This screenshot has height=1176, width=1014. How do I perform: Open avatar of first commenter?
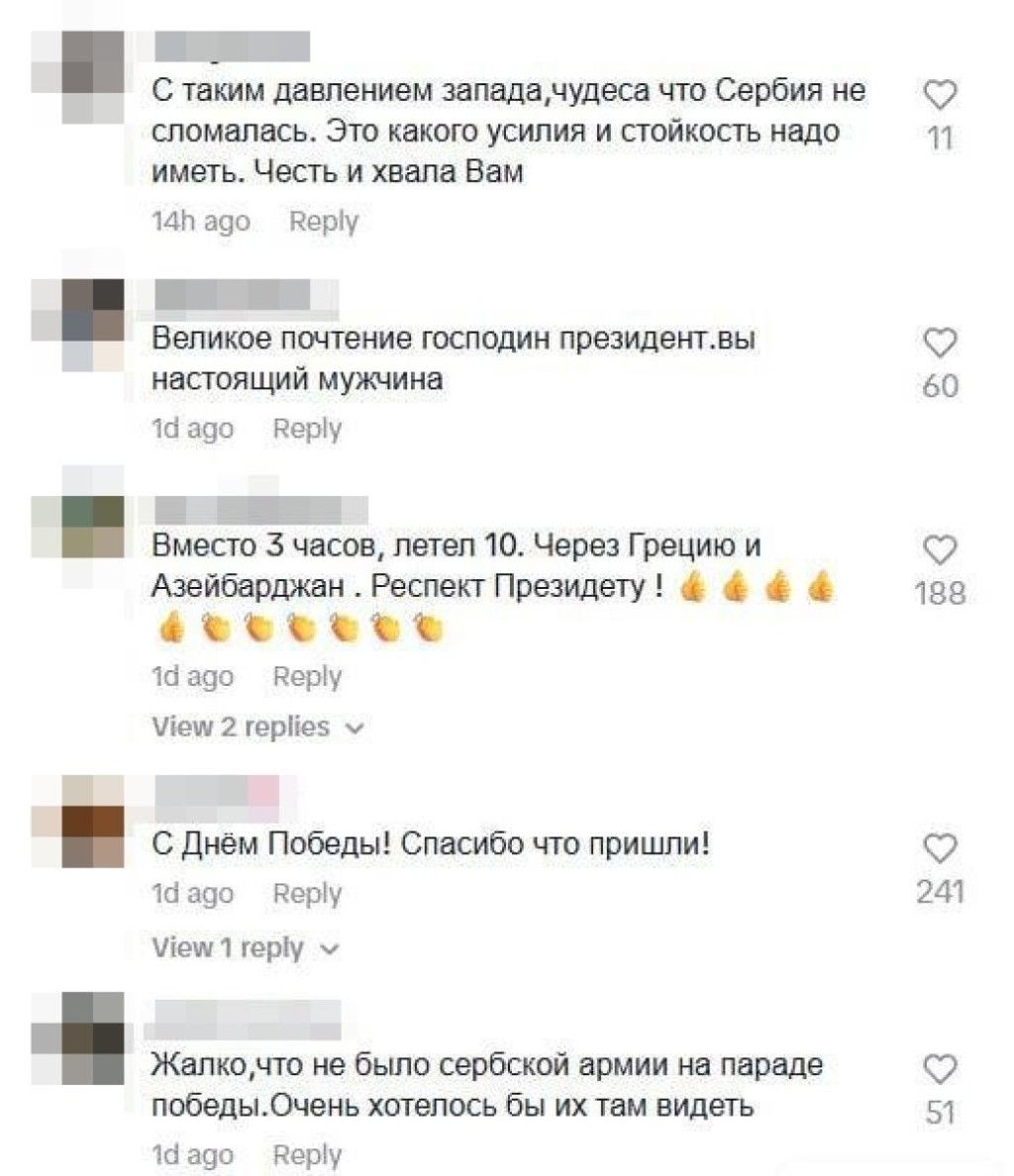(78, 76)
